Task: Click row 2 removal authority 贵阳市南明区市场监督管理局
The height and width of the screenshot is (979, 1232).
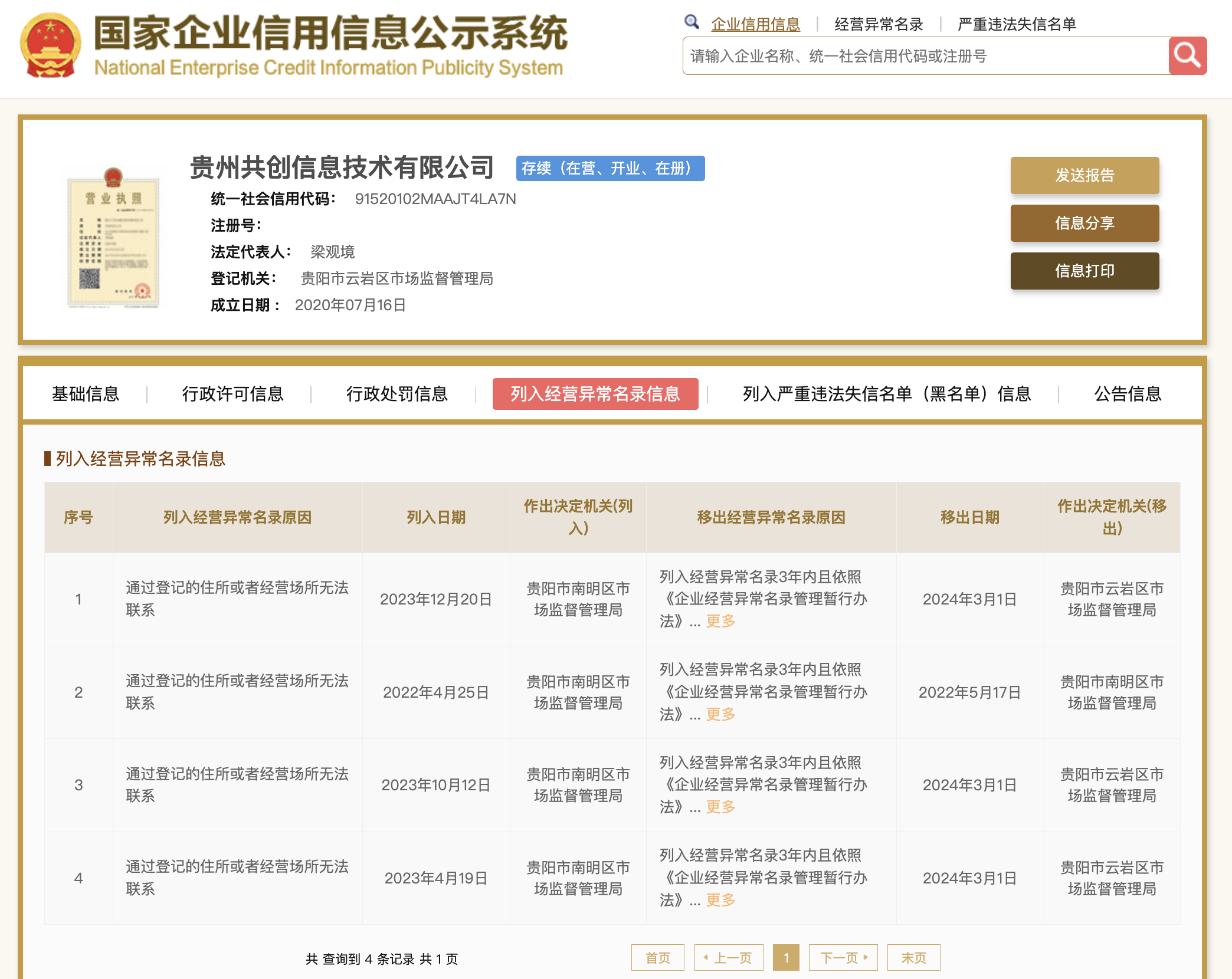Action: [1112, 692]
